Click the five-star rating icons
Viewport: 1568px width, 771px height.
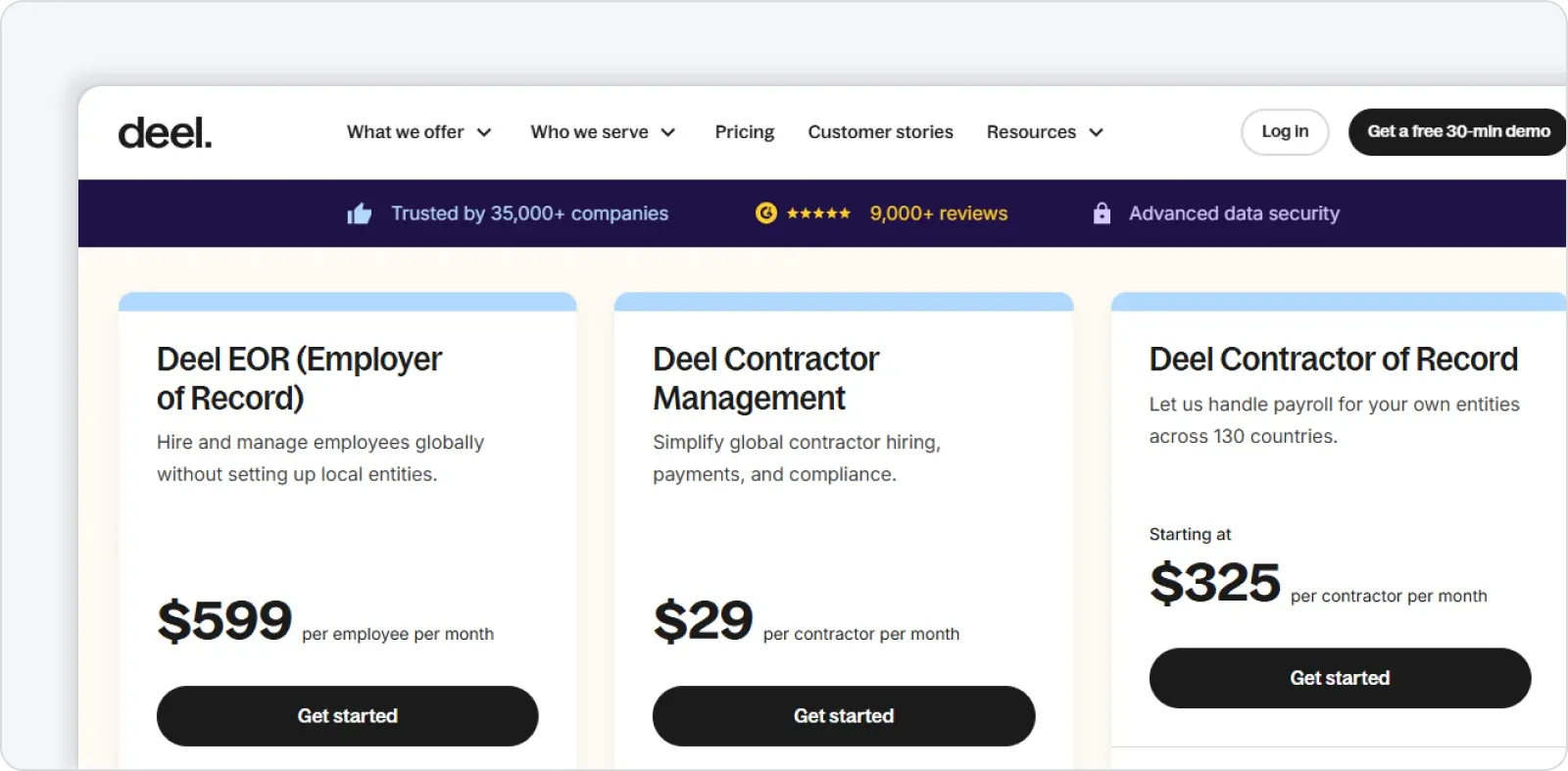point(818,214)
